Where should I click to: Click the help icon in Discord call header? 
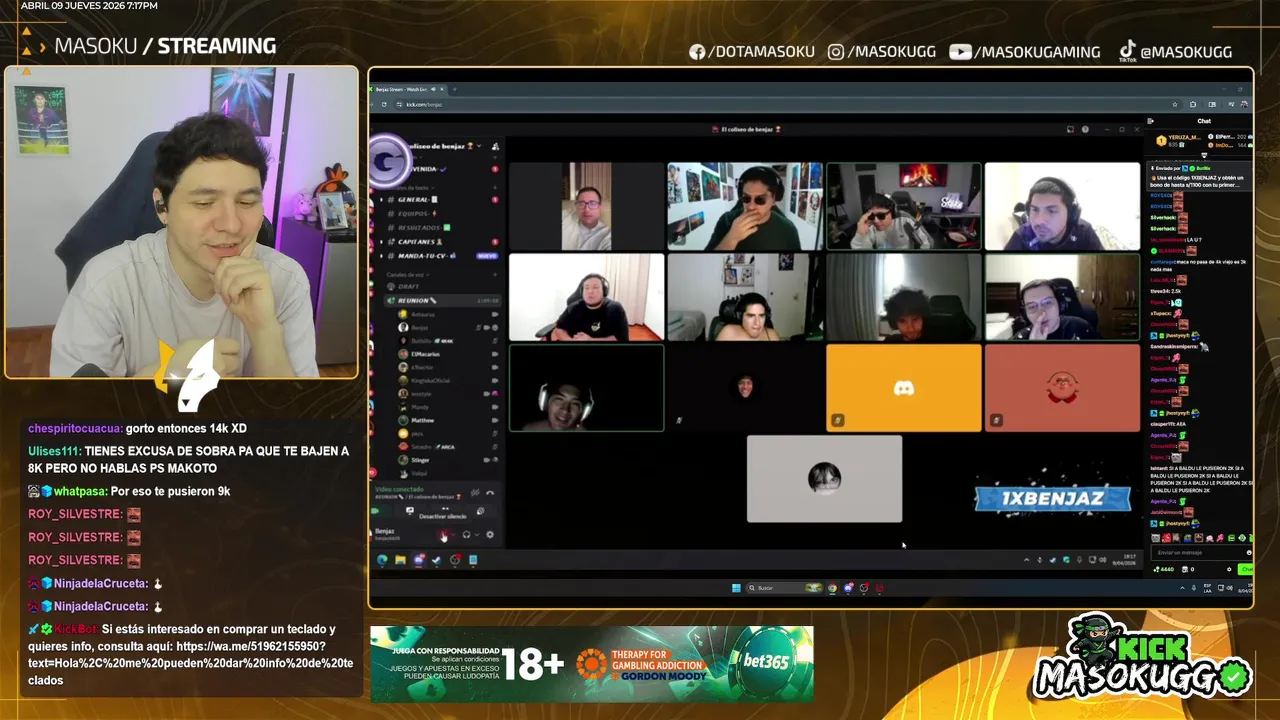coord(1085,129)
